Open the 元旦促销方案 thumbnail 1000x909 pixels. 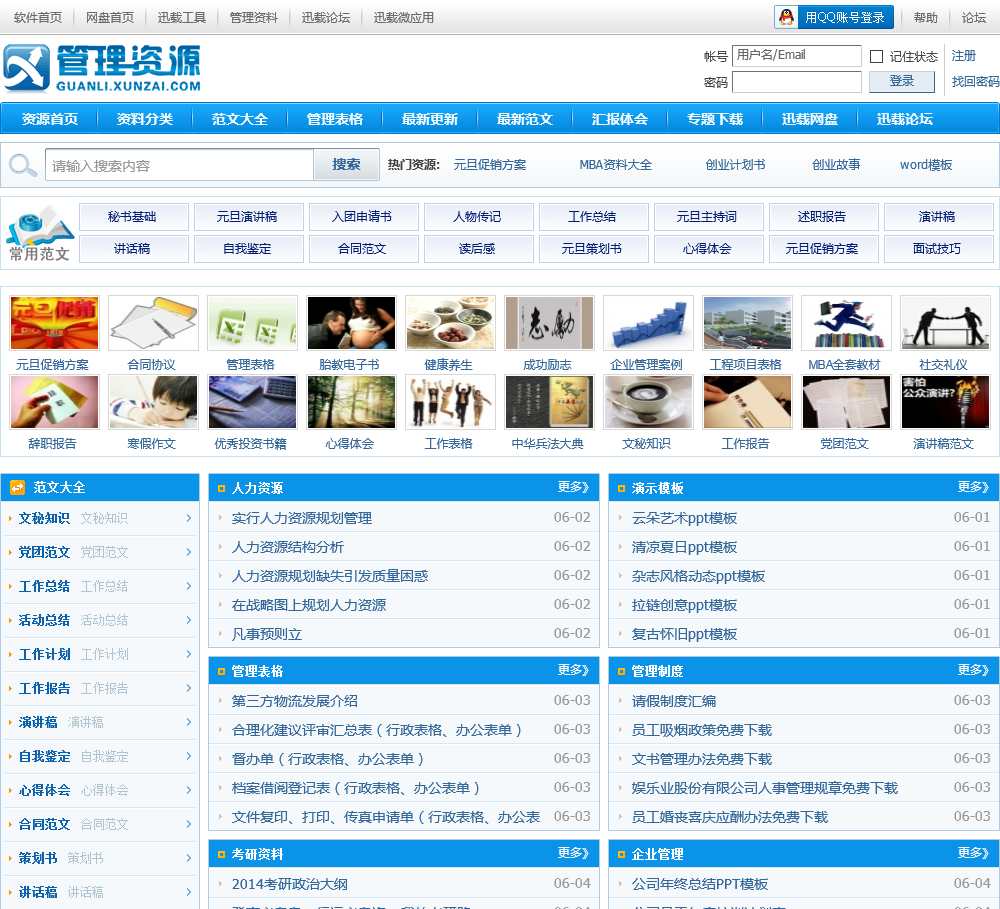54,323
